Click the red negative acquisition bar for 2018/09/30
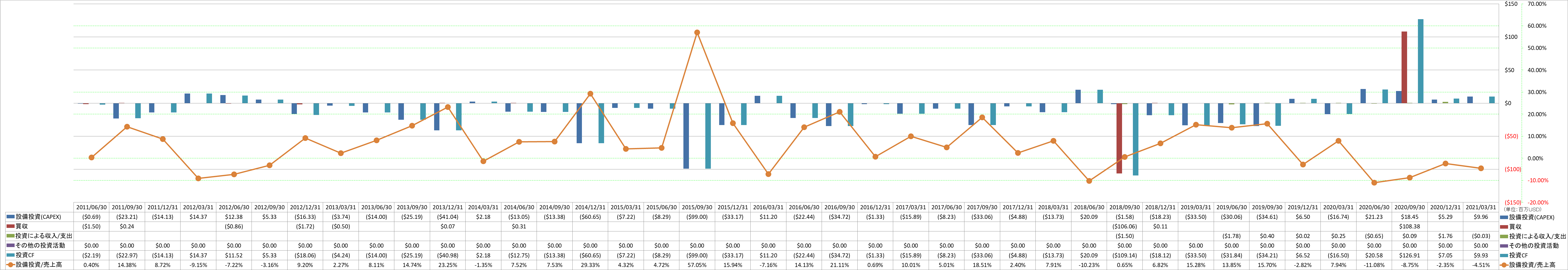This screenshot has height=270, width=1568. (x=1119, y=138)
